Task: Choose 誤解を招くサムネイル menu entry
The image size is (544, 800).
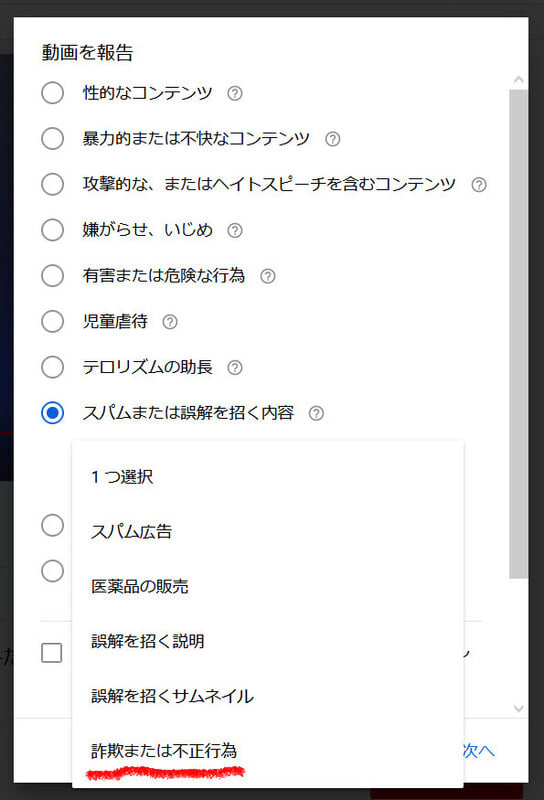Action: point(268,696)
